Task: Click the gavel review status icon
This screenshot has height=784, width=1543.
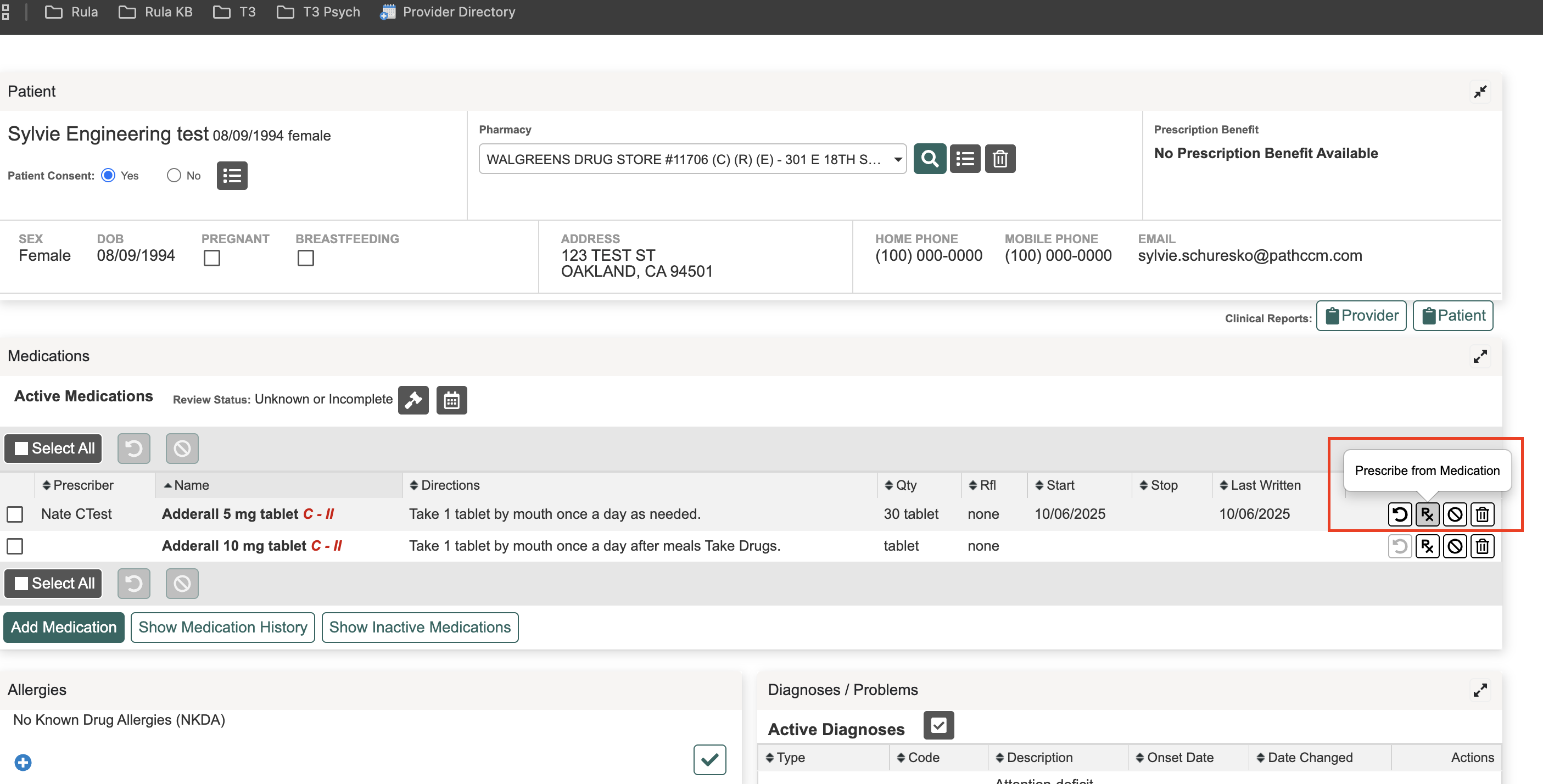Action: point(413,400)
